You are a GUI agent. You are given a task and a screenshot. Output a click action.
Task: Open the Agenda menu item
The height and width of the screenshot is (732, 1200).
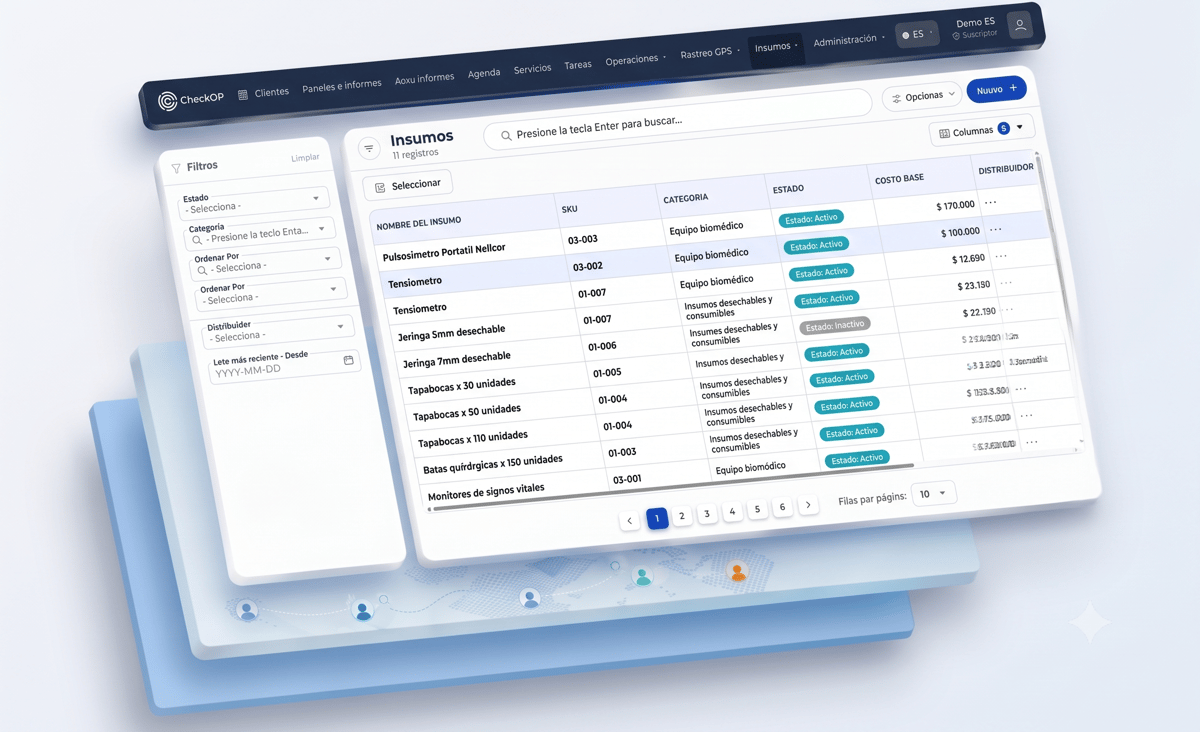[484, 73]
